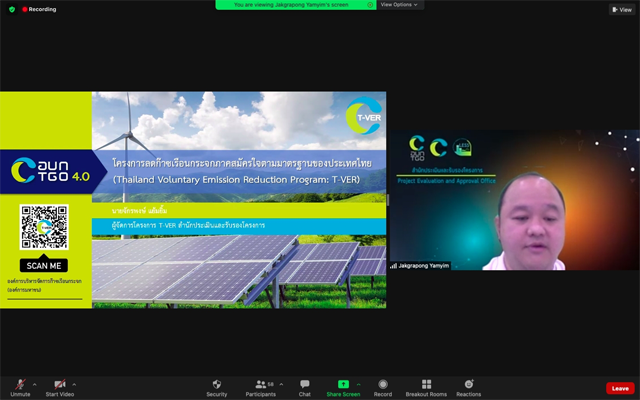
Task: Expand the arrow next to Participants
Action: 281,384
